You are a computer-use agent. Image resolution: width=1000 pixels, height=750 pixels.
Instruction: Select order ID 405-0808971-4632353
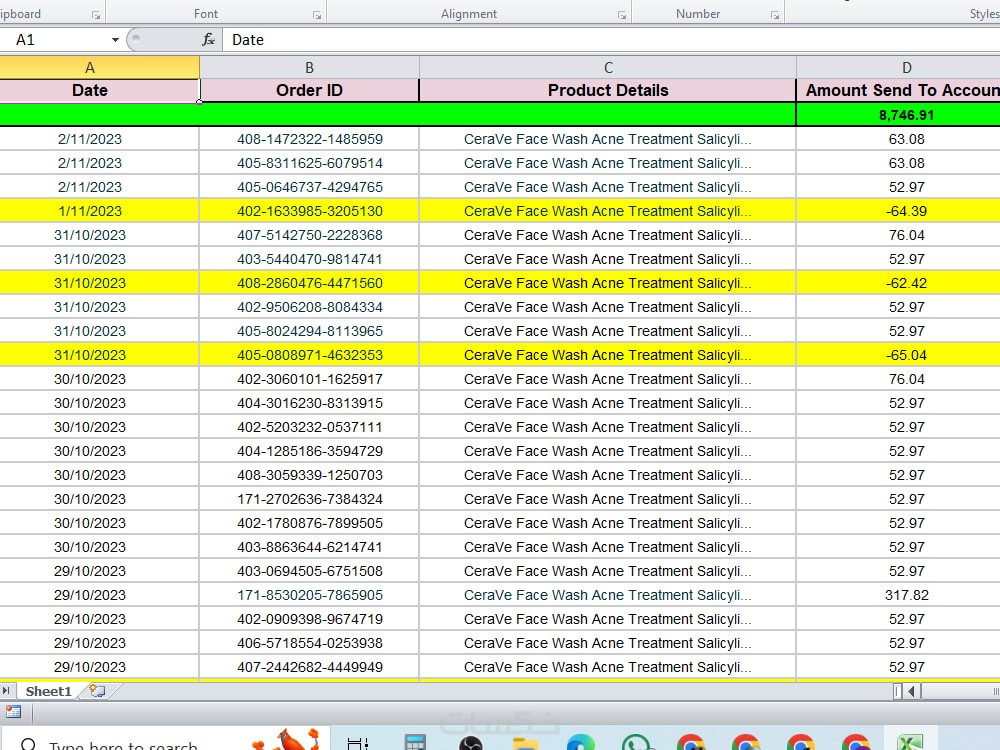309,355
